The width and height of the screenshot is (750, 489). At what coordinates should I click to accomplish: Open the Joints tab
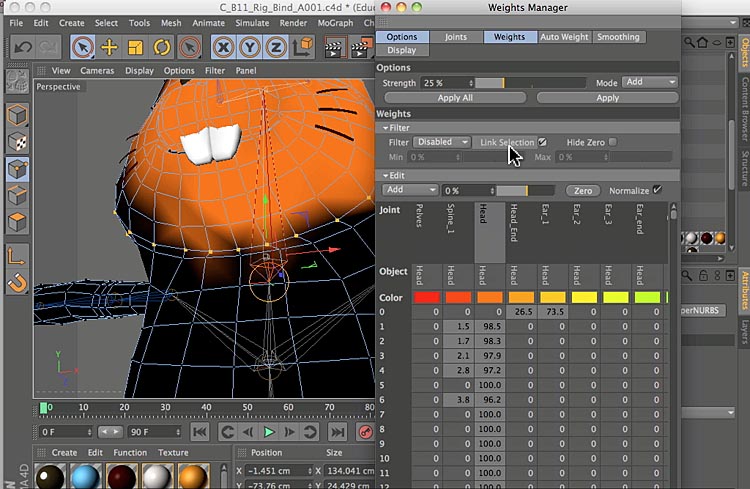456,37
